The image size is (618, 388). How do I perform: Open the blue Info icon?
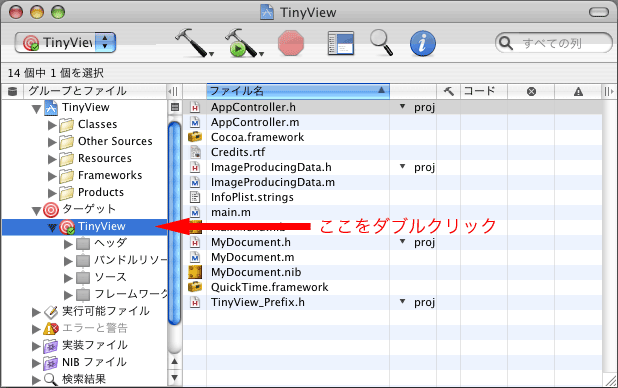423,43
